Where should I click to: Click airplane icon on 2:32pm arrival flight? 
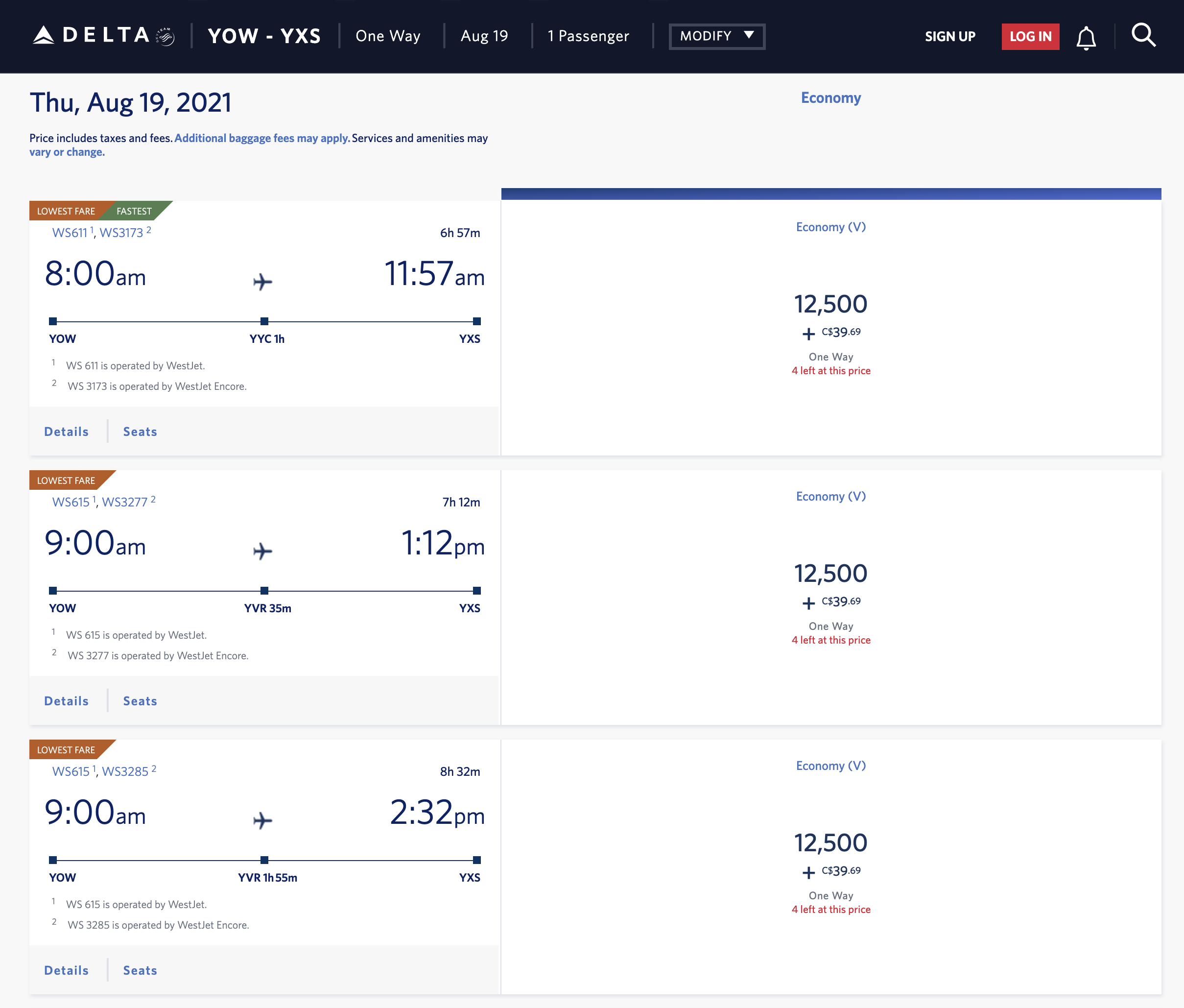(x=263, y=820)
